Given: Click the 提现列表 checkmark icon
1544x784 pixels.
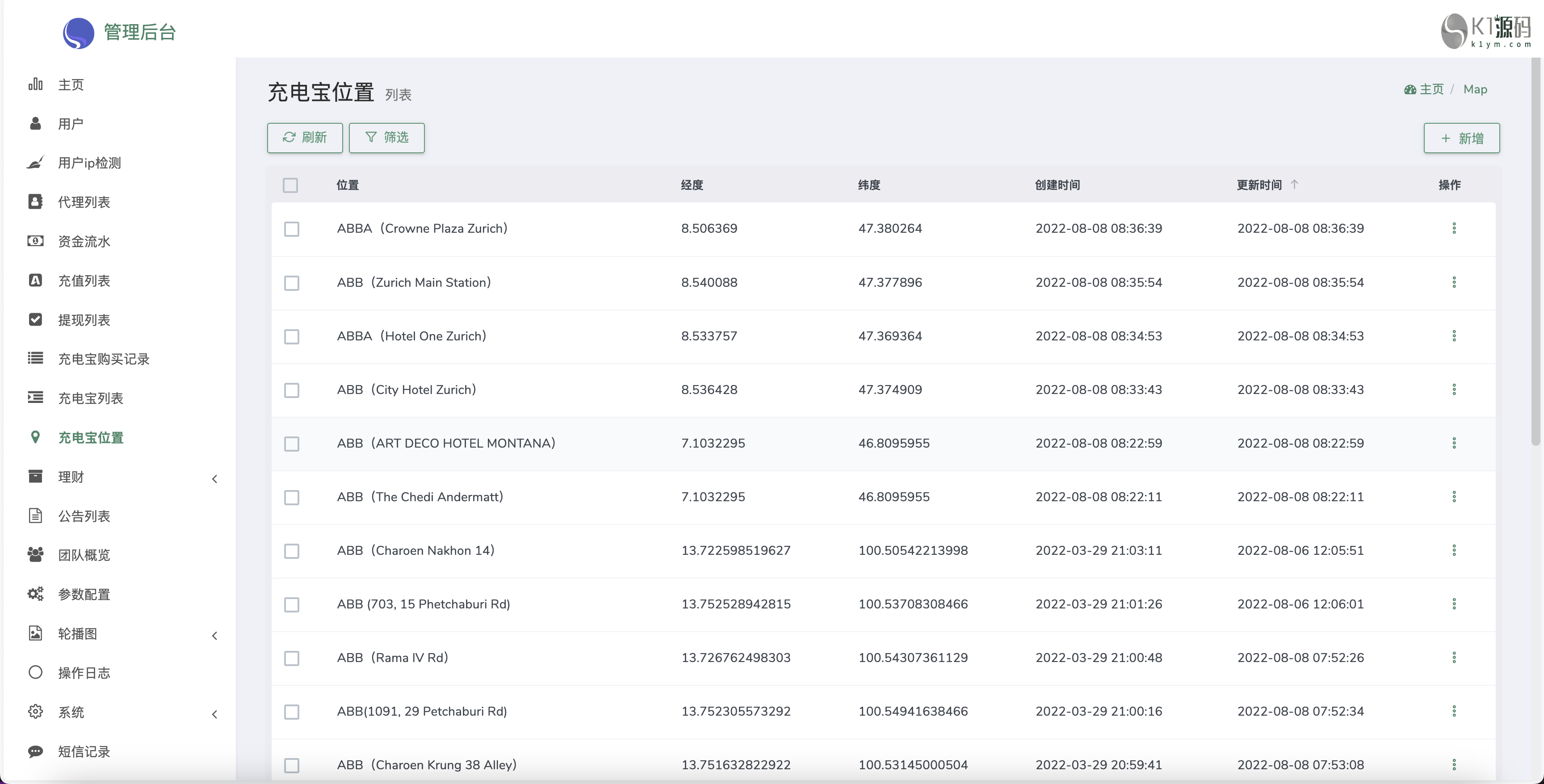Looking at the screenshot, I should coord(35,319).
